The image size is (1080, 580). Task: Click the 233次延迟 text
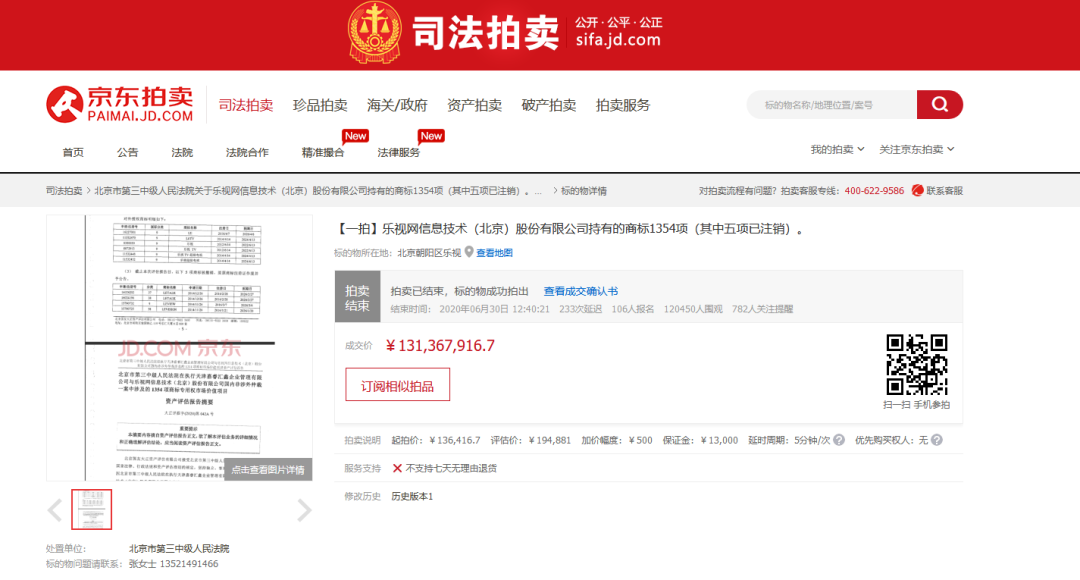pos(581,309)
